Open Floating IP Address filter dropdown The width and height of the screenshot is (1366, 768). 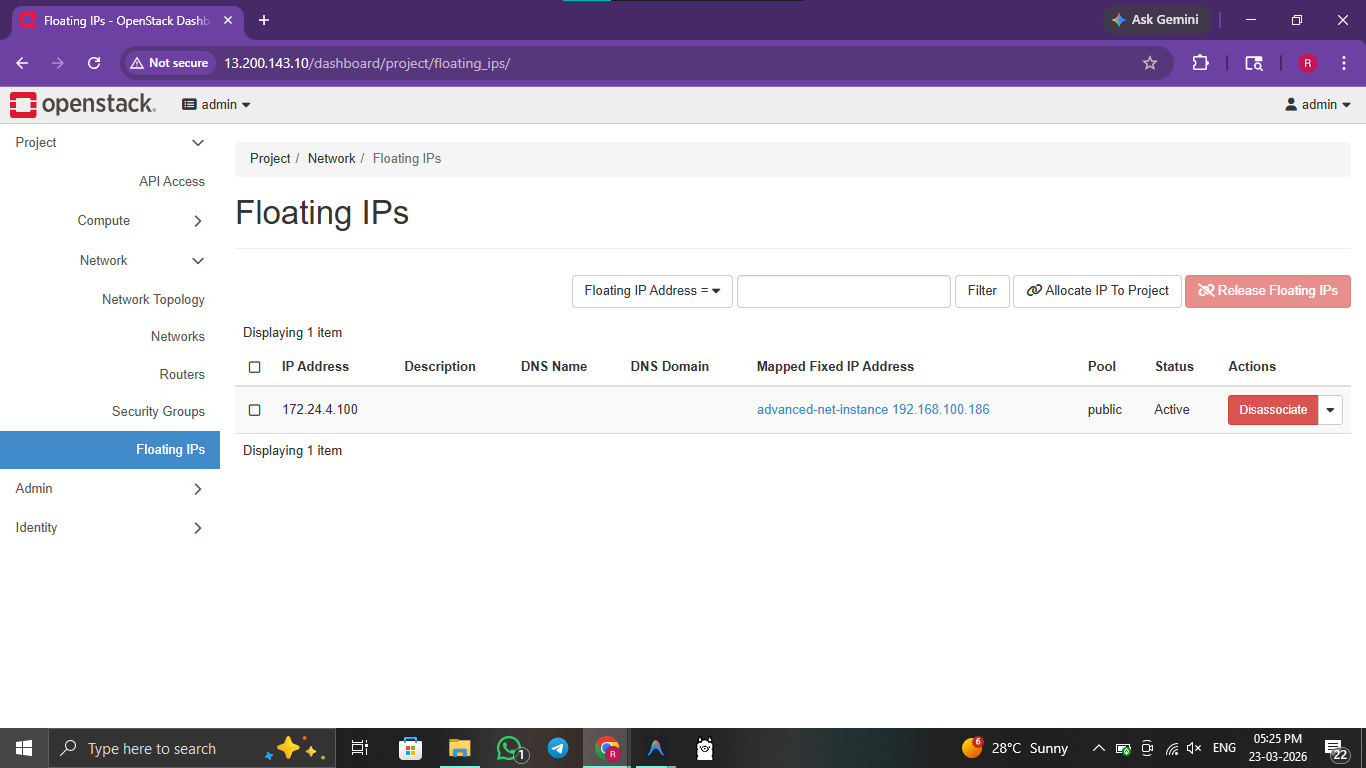(x=652, y=291)
